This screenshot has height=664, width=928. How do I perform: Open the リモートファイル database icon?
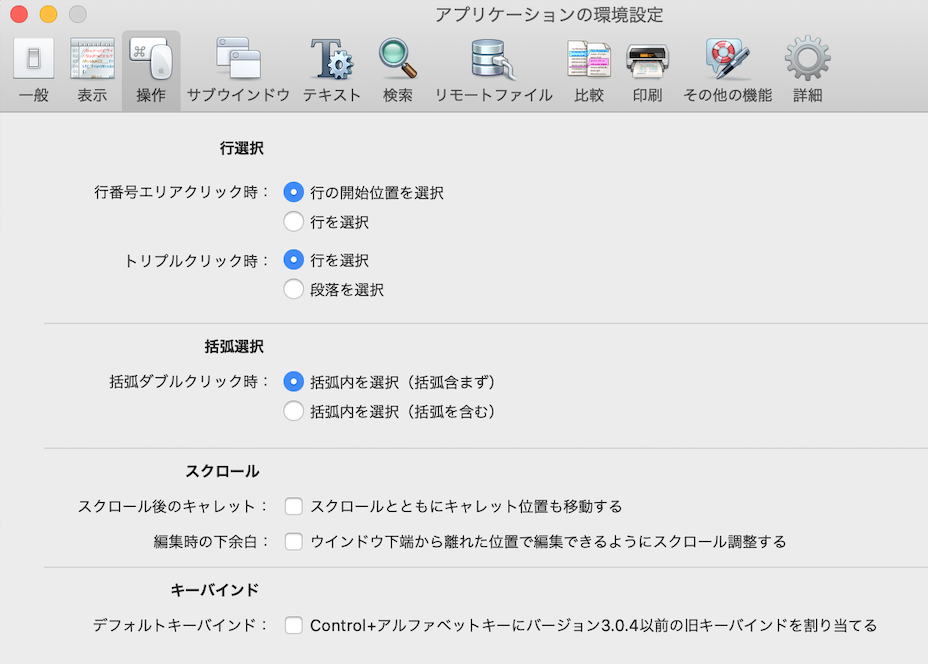click(x=494, y=59)
